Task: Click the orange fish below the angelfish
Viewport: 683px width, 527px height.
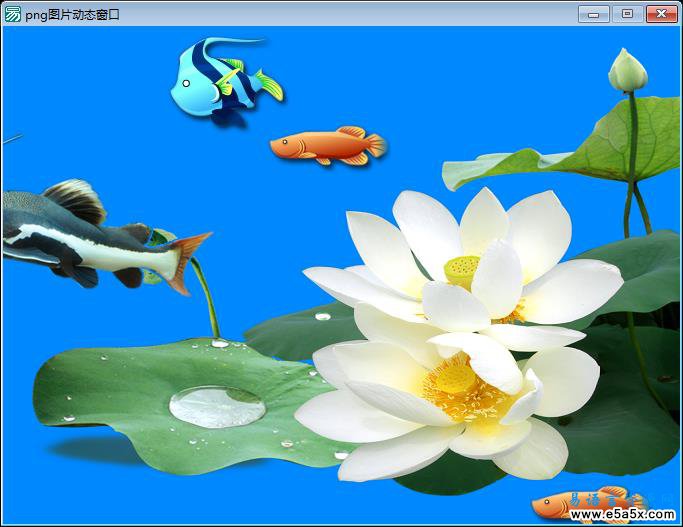Action: [x=325, y=146]
